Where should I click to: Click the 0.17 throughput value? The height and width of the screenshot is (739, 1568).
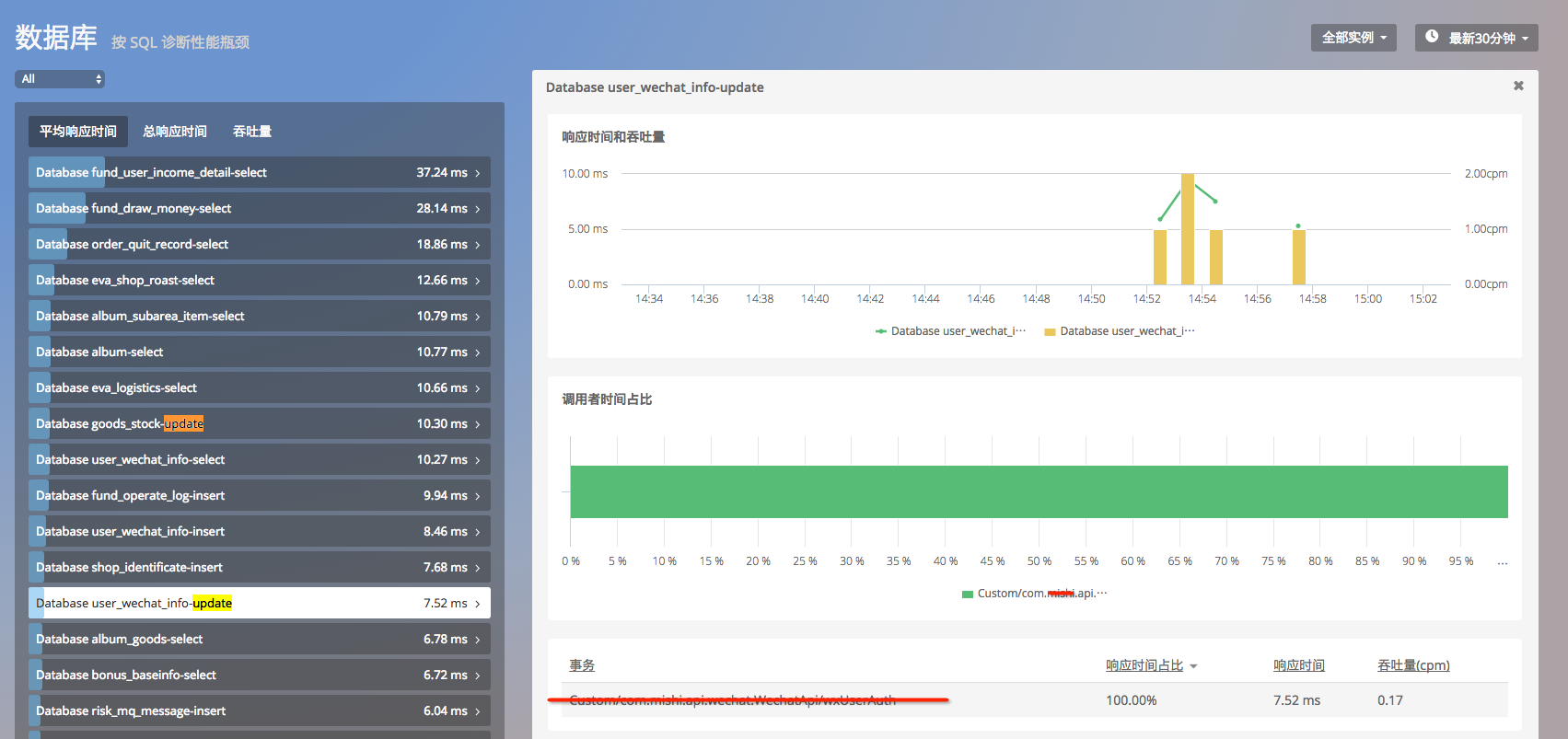(1390, 700)
